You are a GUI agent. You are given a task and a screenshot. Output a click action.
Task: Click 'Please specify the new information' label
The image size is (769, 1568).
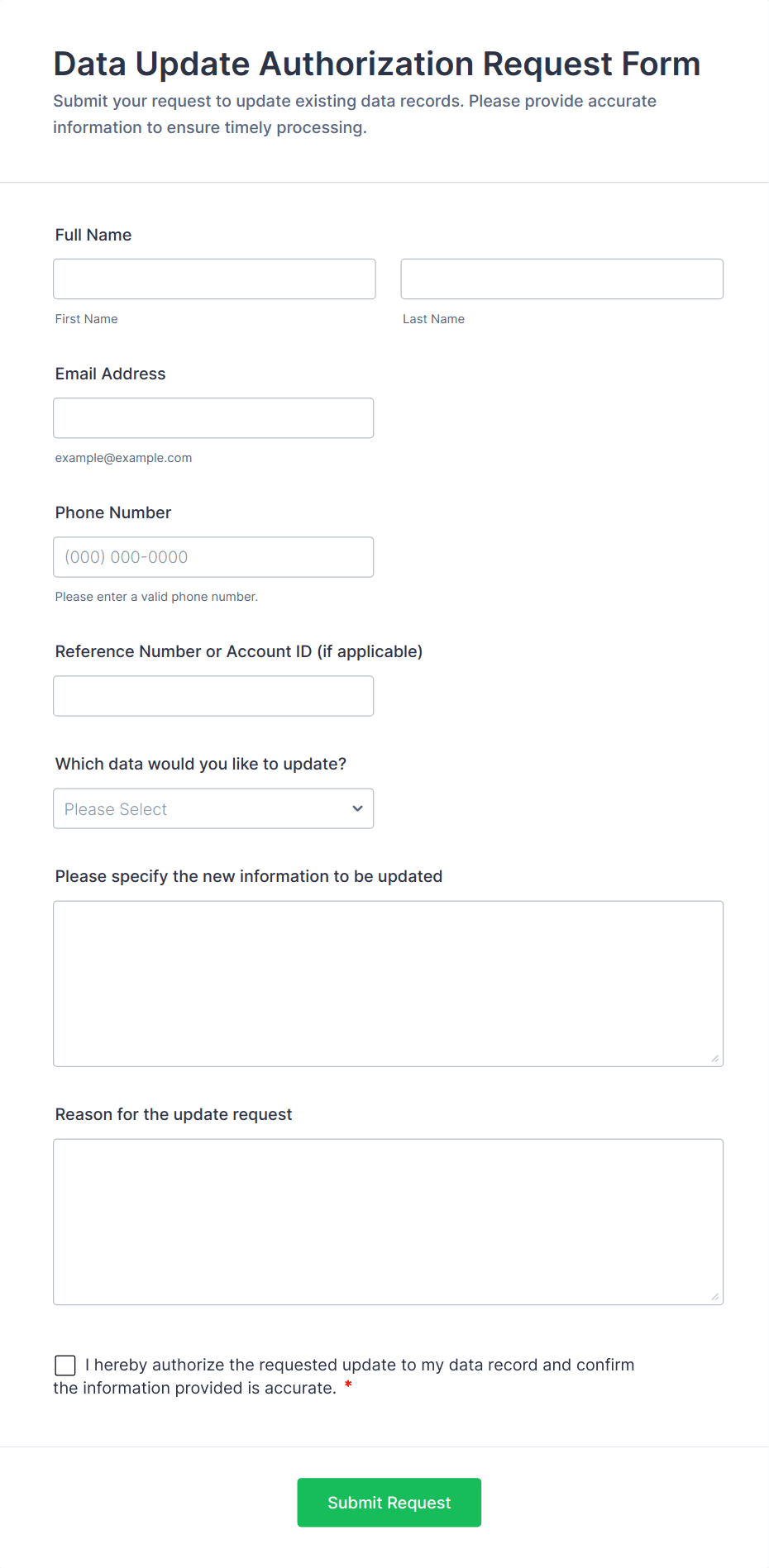coord(249,876)
